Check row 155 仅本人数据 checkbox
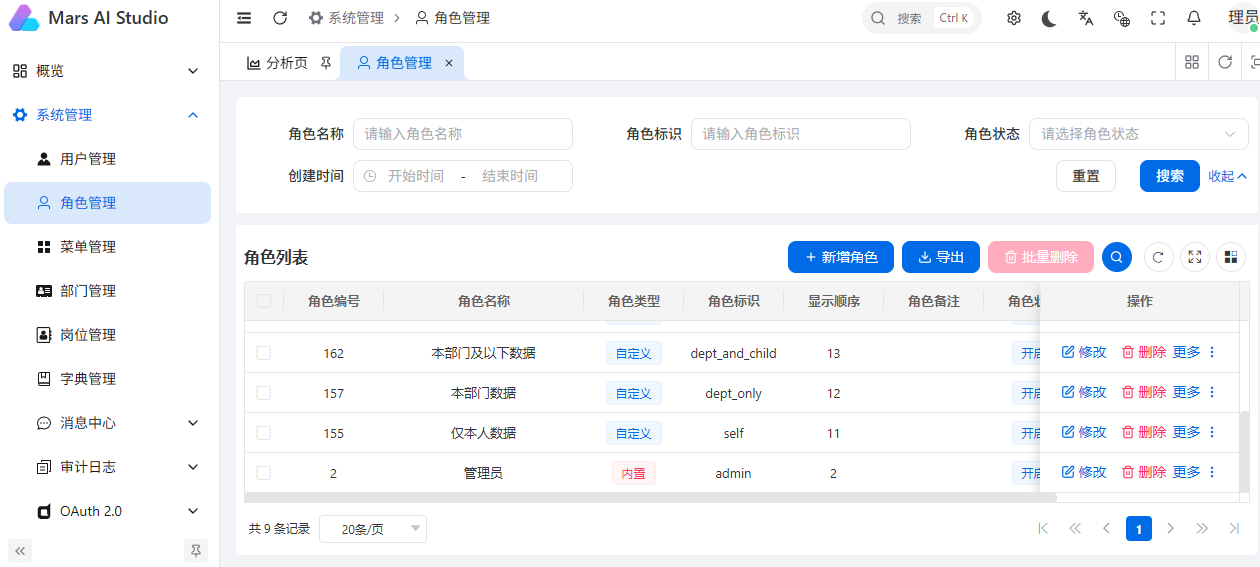 264,433
